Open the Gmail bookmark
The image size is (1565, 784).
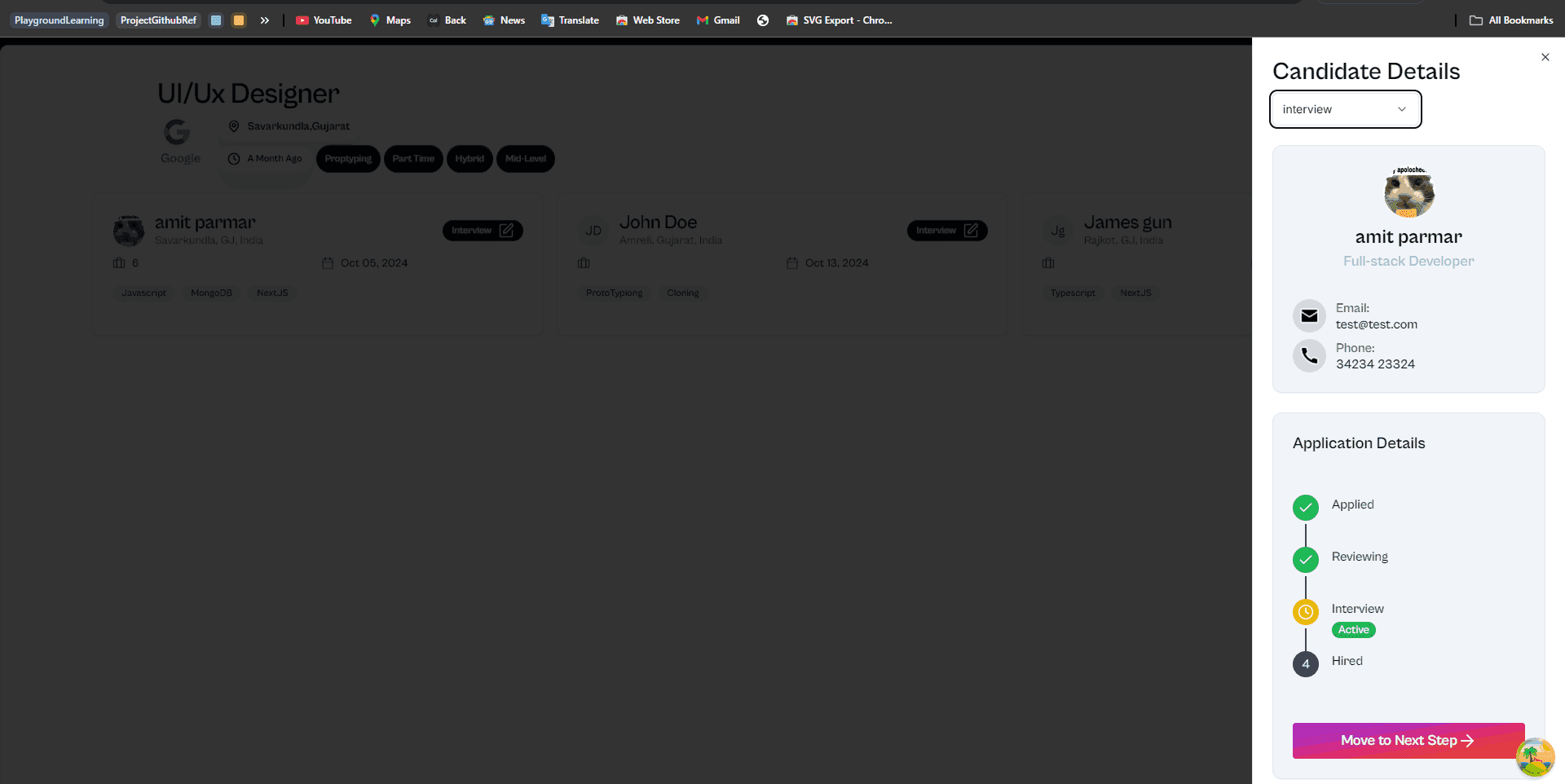718,20
